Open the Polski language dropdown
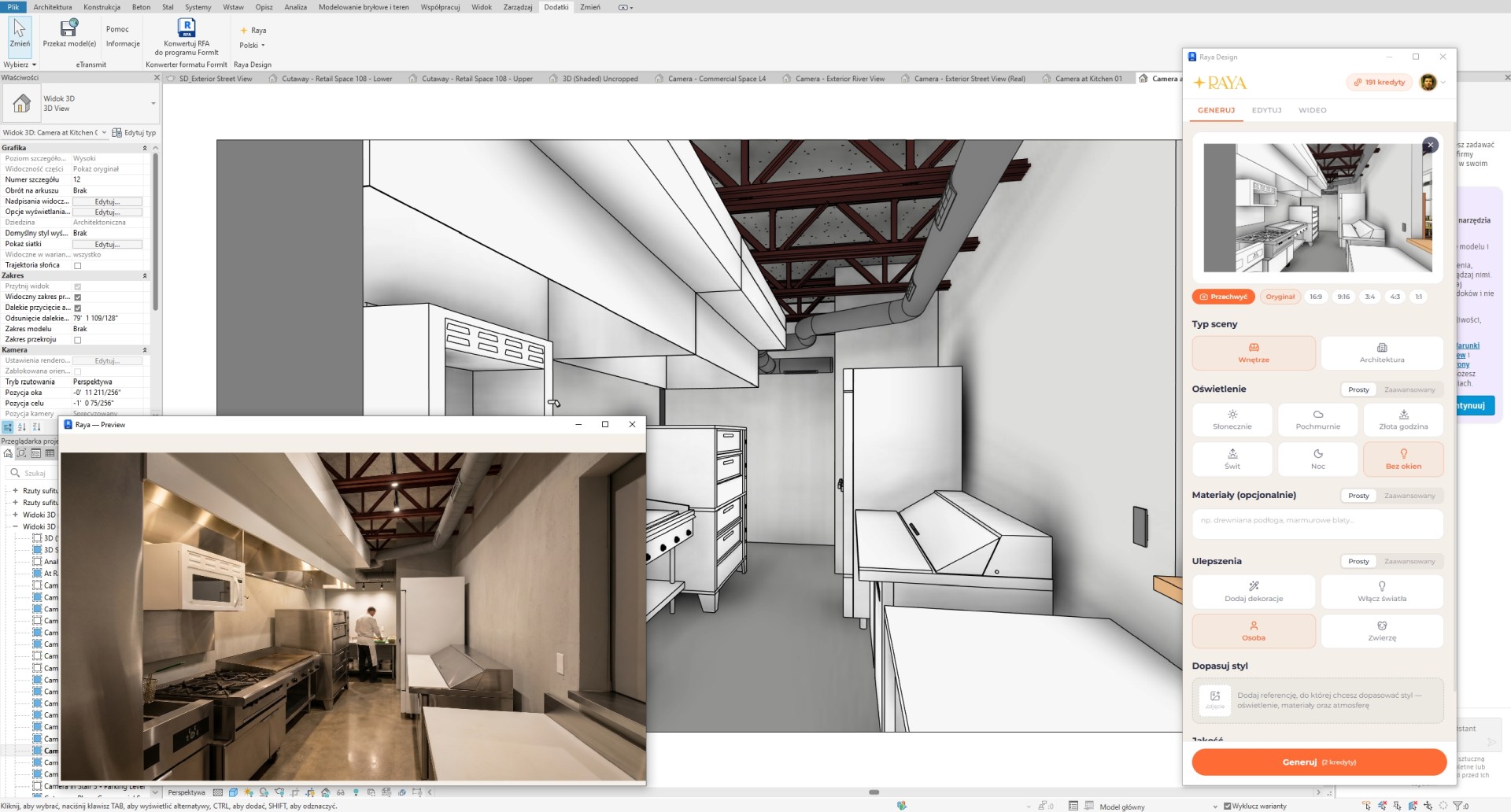This screenshot has width=1511, height=812. click(x=253, y=45)
